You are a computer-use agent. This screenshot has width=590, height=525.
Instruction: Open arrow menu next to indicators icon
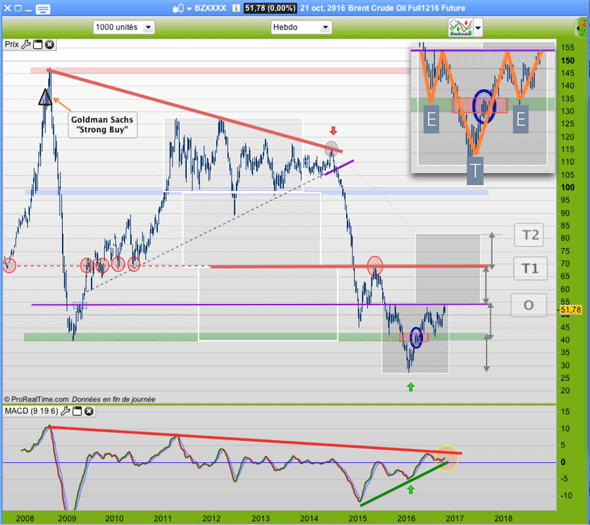click(x=478, y=27)
